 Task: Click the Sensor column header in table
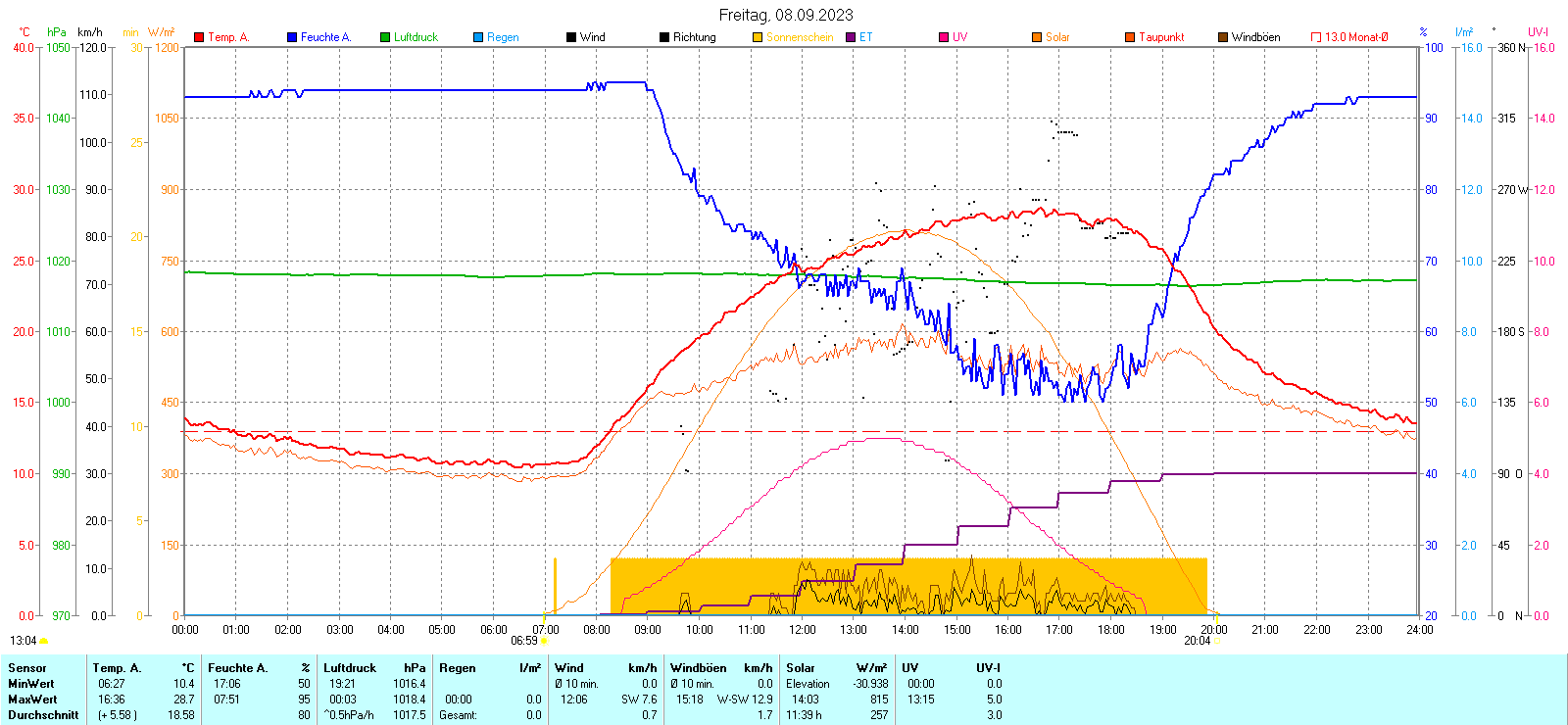[x=27, y=668]
